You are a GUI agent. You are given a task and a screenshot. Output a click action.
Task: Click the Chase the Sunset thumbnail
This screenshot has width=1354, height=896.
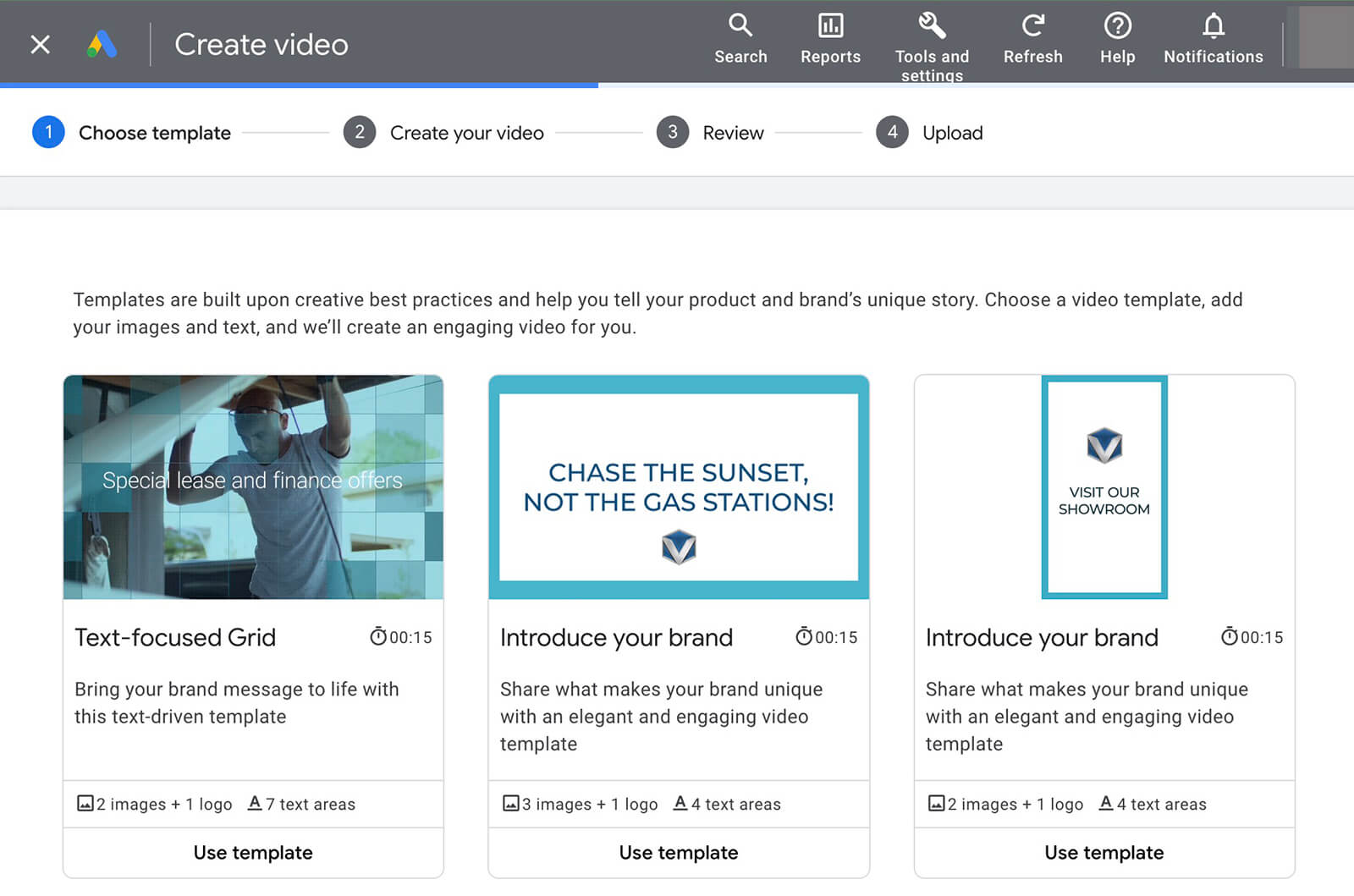point(679,486)
